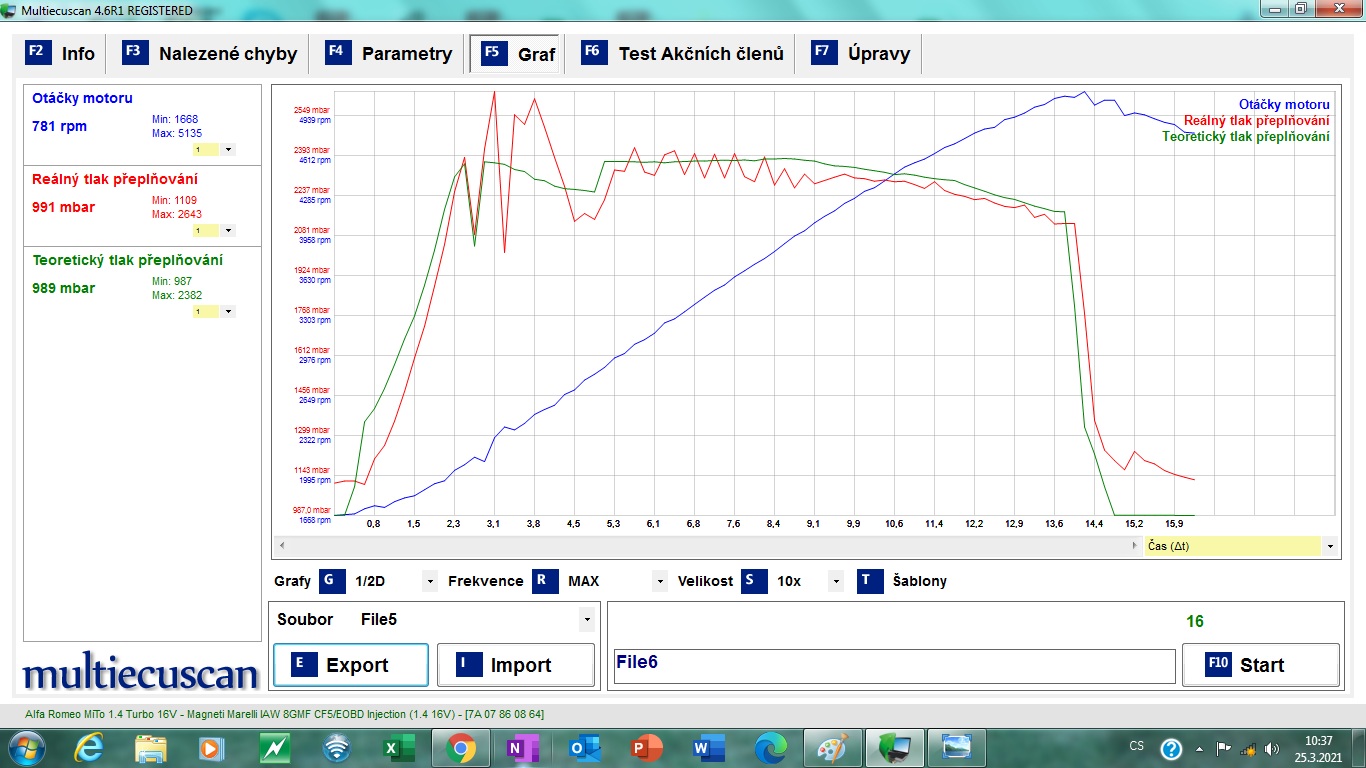Expand the Reálný tlak přeplňování scale dropdown
The width and height of the screenshot is (1366, 768).
click(228, 230)
